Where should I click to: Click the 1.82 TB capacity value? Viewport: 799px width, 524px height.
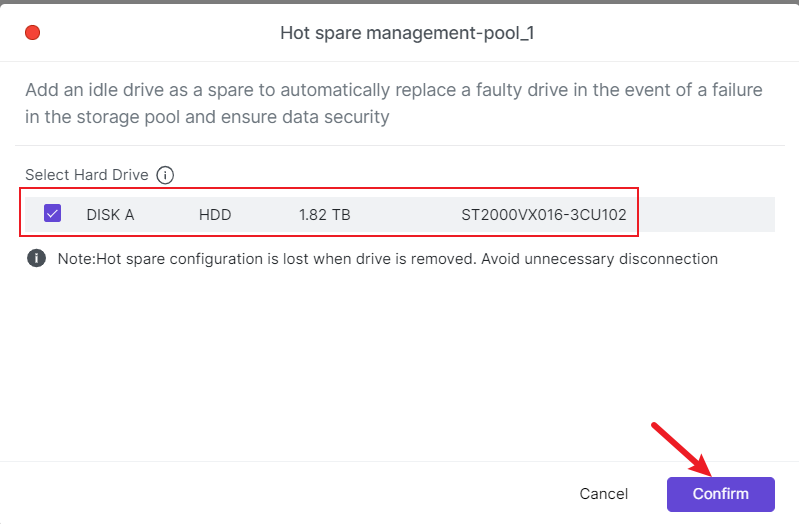tap(324, 214)
